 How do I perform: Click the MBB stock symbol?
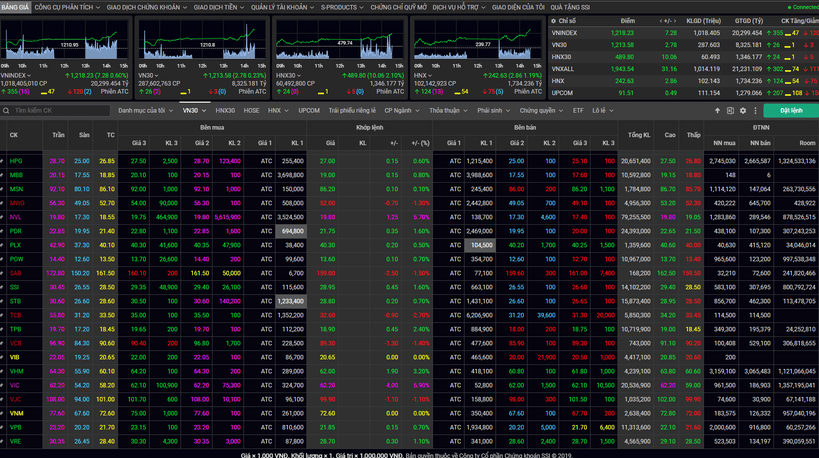pos(16,175)
